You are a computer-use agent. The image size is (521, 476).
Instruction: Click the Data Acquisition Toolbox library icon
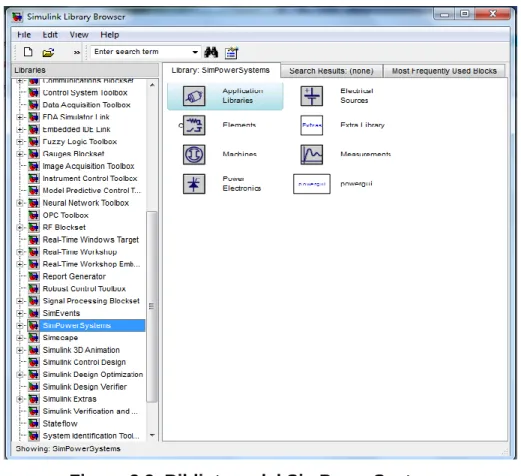(34, 105)
